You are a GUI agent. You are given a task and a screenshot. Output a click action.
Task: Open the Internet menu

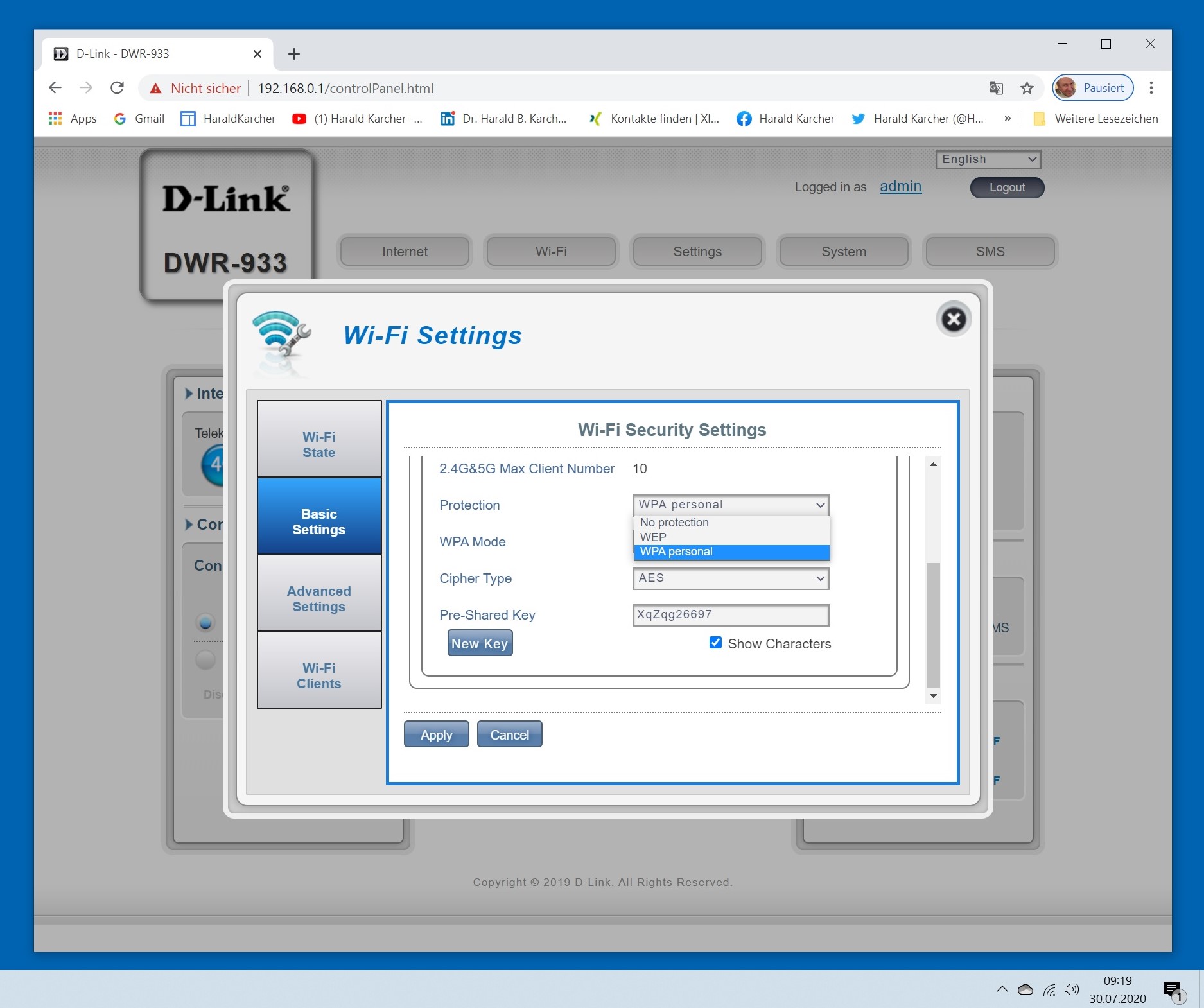pos(405,252)
